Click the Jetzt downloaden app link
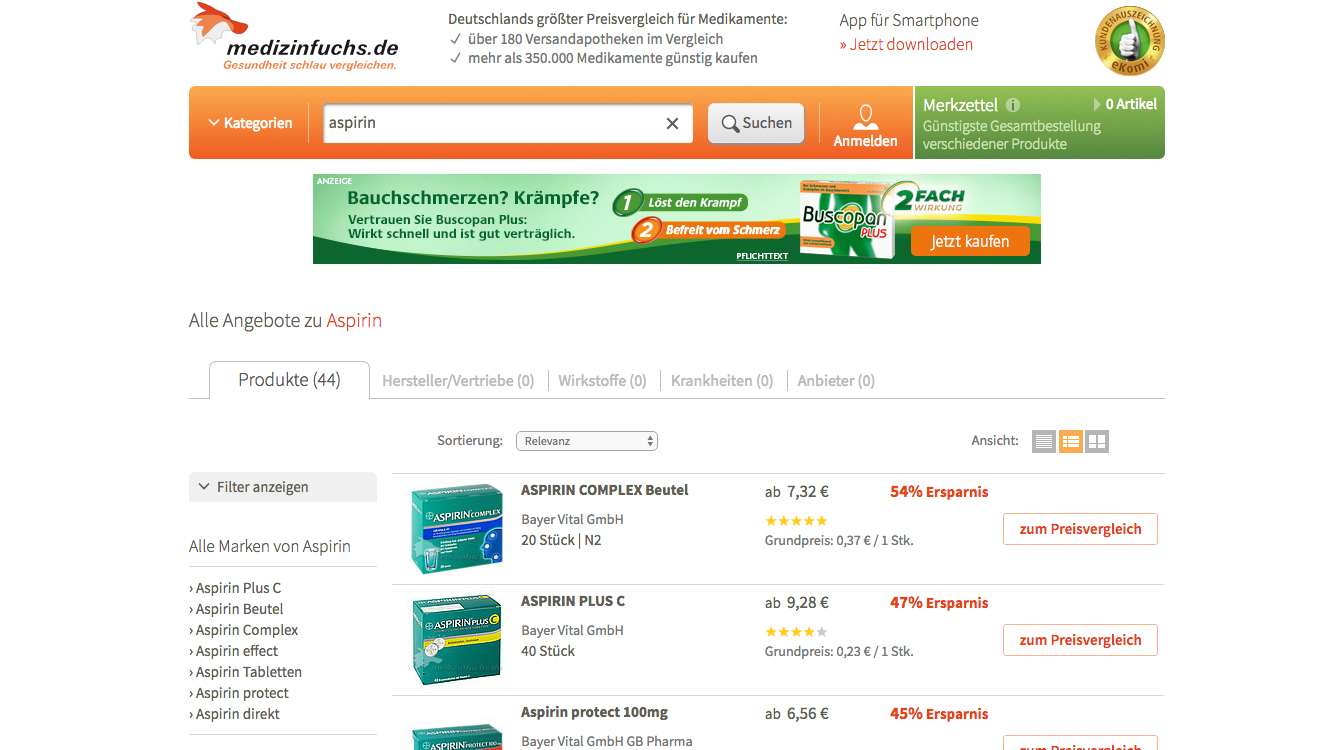This screenshot has width=1336, height=750. pyautogui.click(x=906, y=44)
